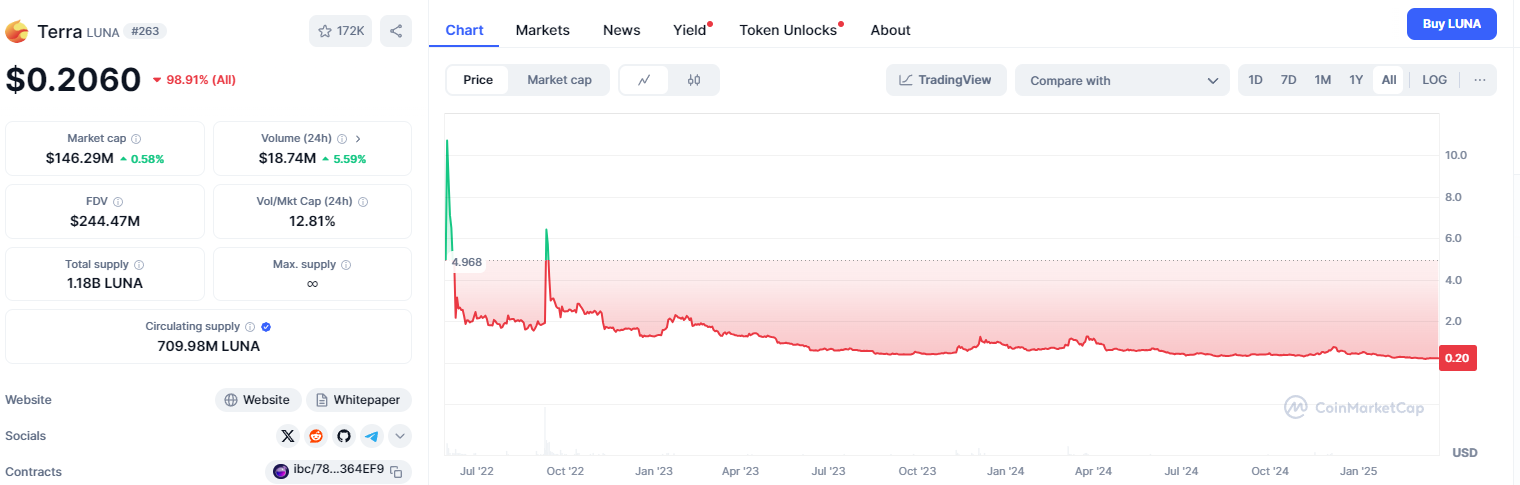Click the verified badge by Circulating supply
Screen dimensions: 1520x485
pyautogui.click(x=266, y=327)
